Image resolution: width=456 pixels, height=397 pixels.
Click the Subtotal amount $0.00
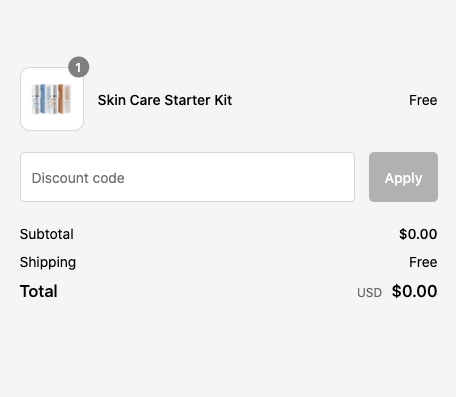click(418, 234)
